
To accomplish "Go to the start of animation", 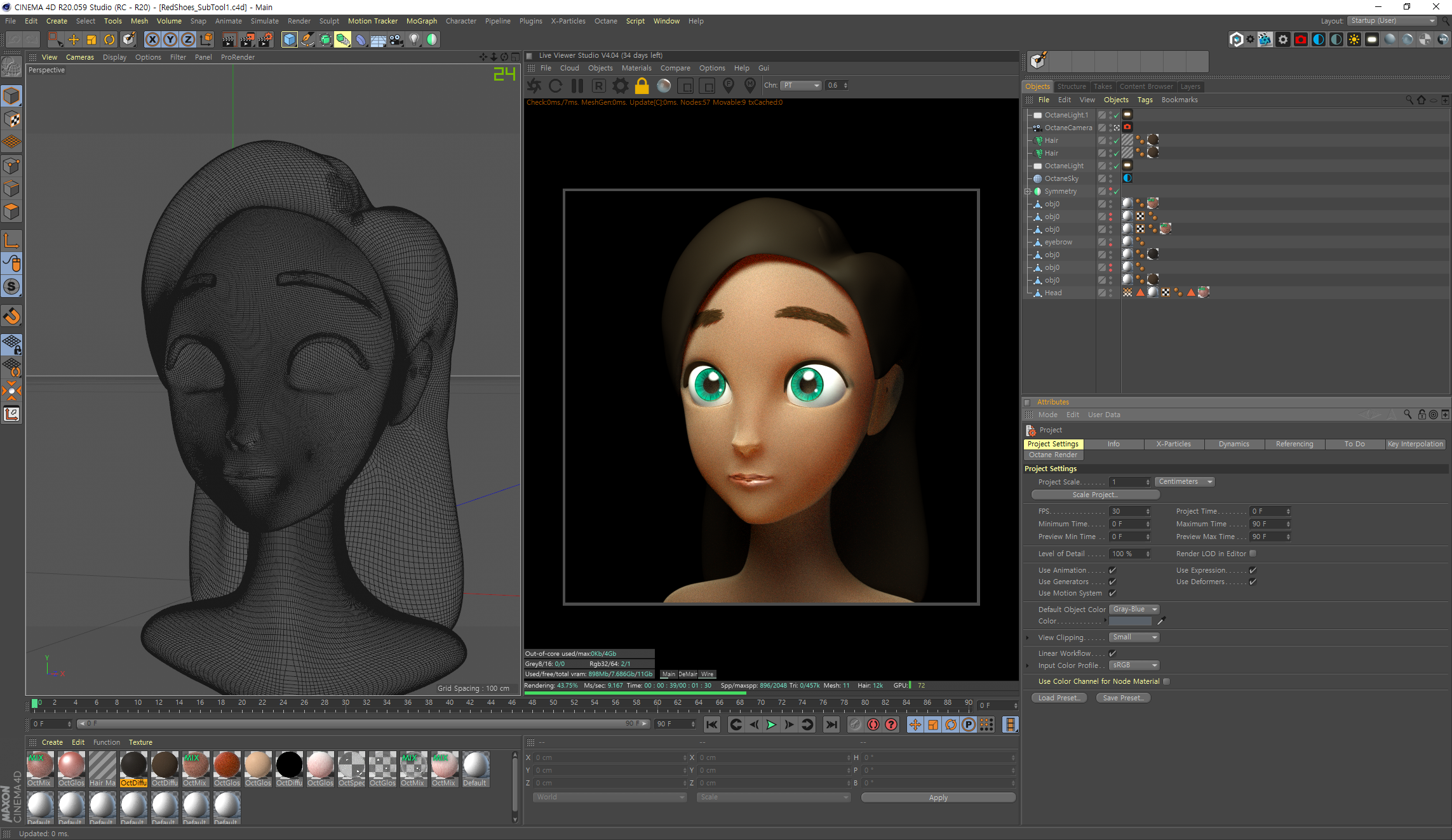I will point(712,724).
